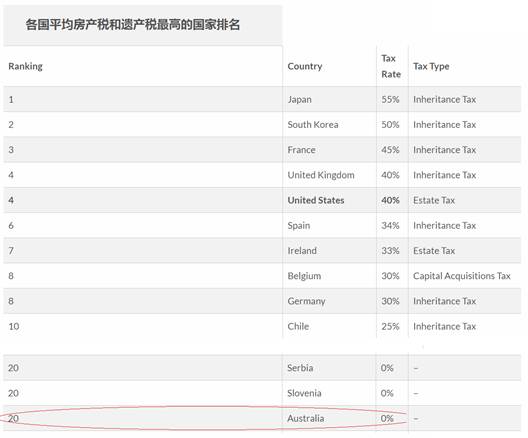Image resolution: width=528 pixels, height=438 pixels.
Task: Select Spain's 34% tax rate
Action: click(390, 226)
